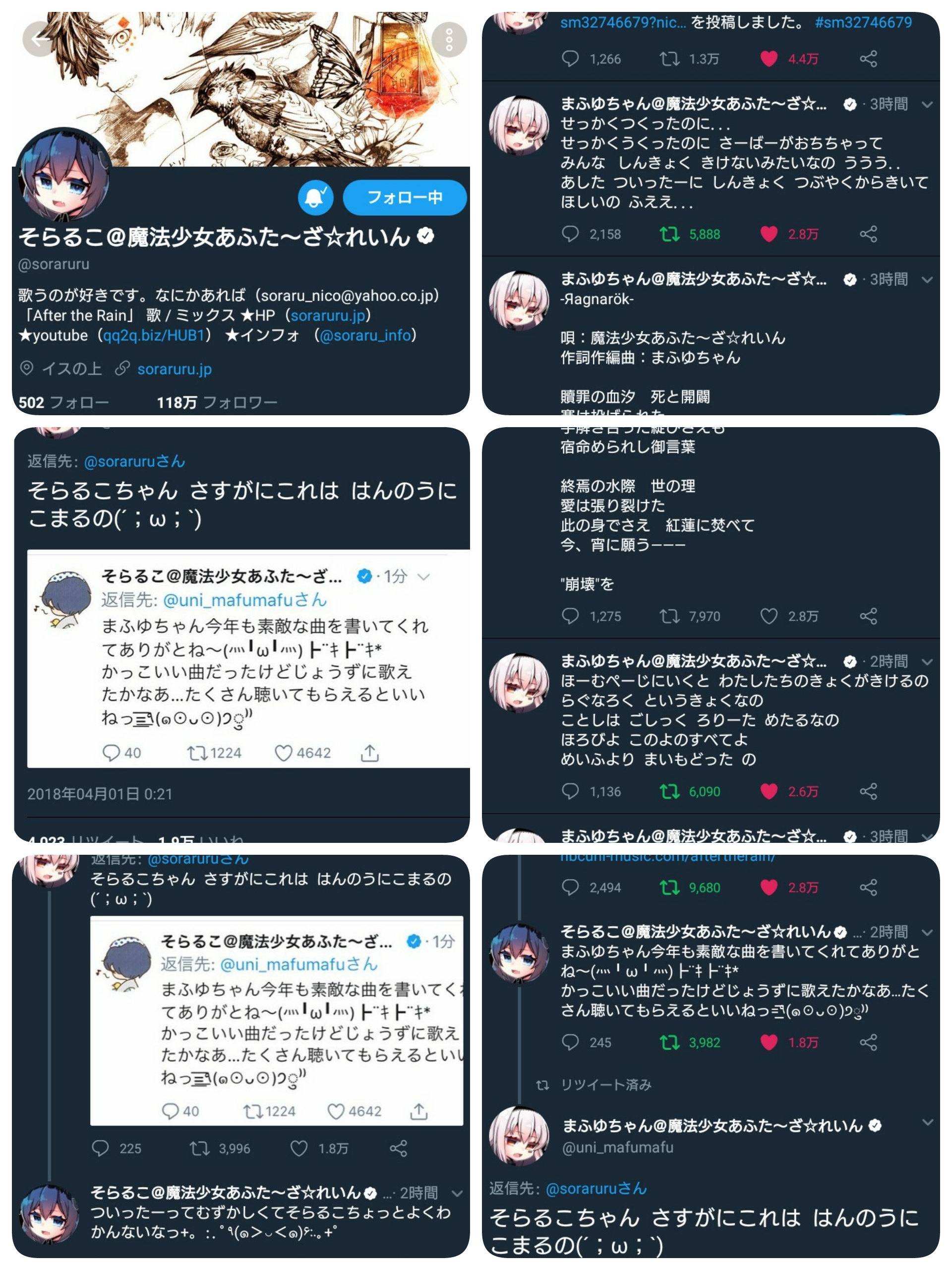952x1270 pixels.
Task: Share the tweet with 1,275 replies
Action: pos(868,616)
